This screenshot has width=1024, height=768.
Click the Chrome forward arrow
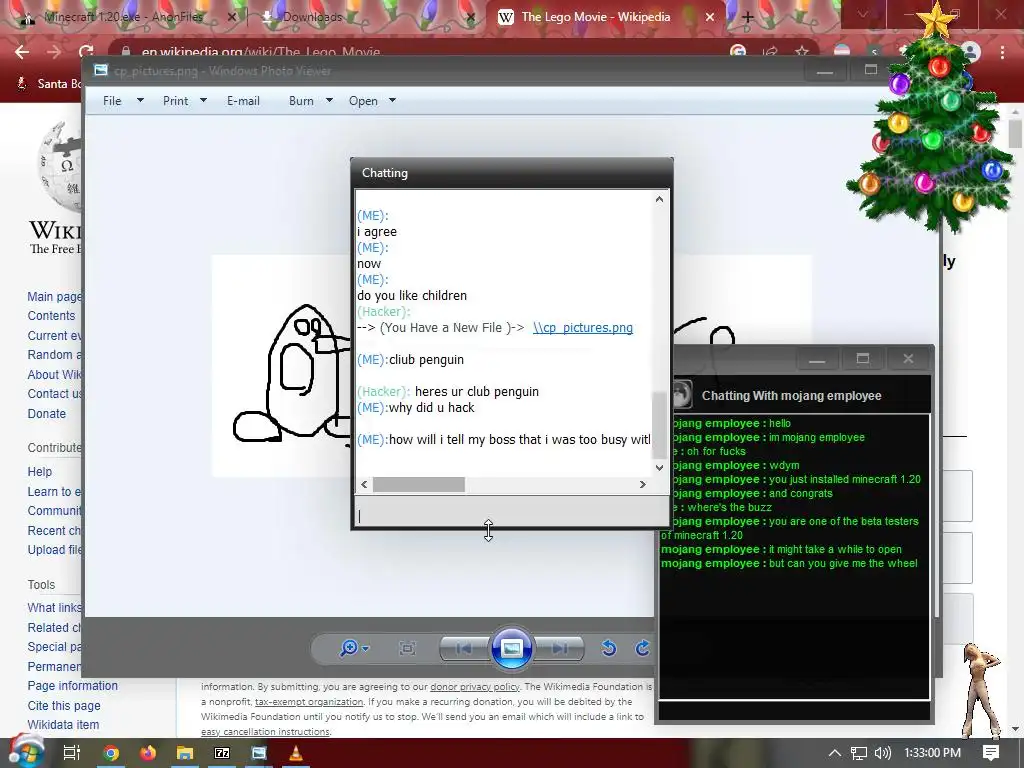[54, 52]
